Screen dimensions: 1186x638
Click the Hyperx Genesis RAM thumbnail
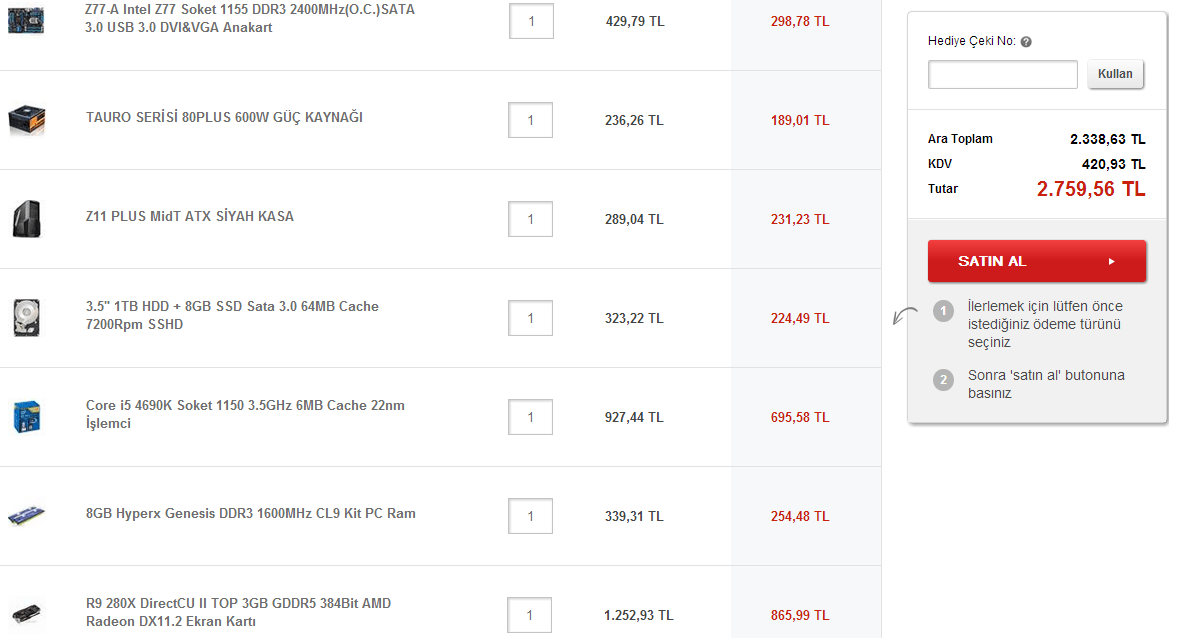(26, 516)
